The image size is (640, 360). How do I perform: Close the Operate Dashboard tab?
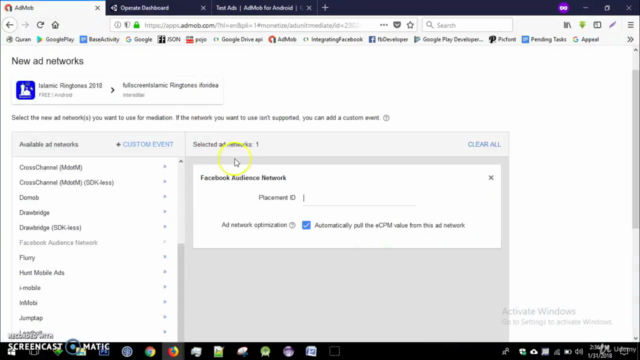(203, 8)
